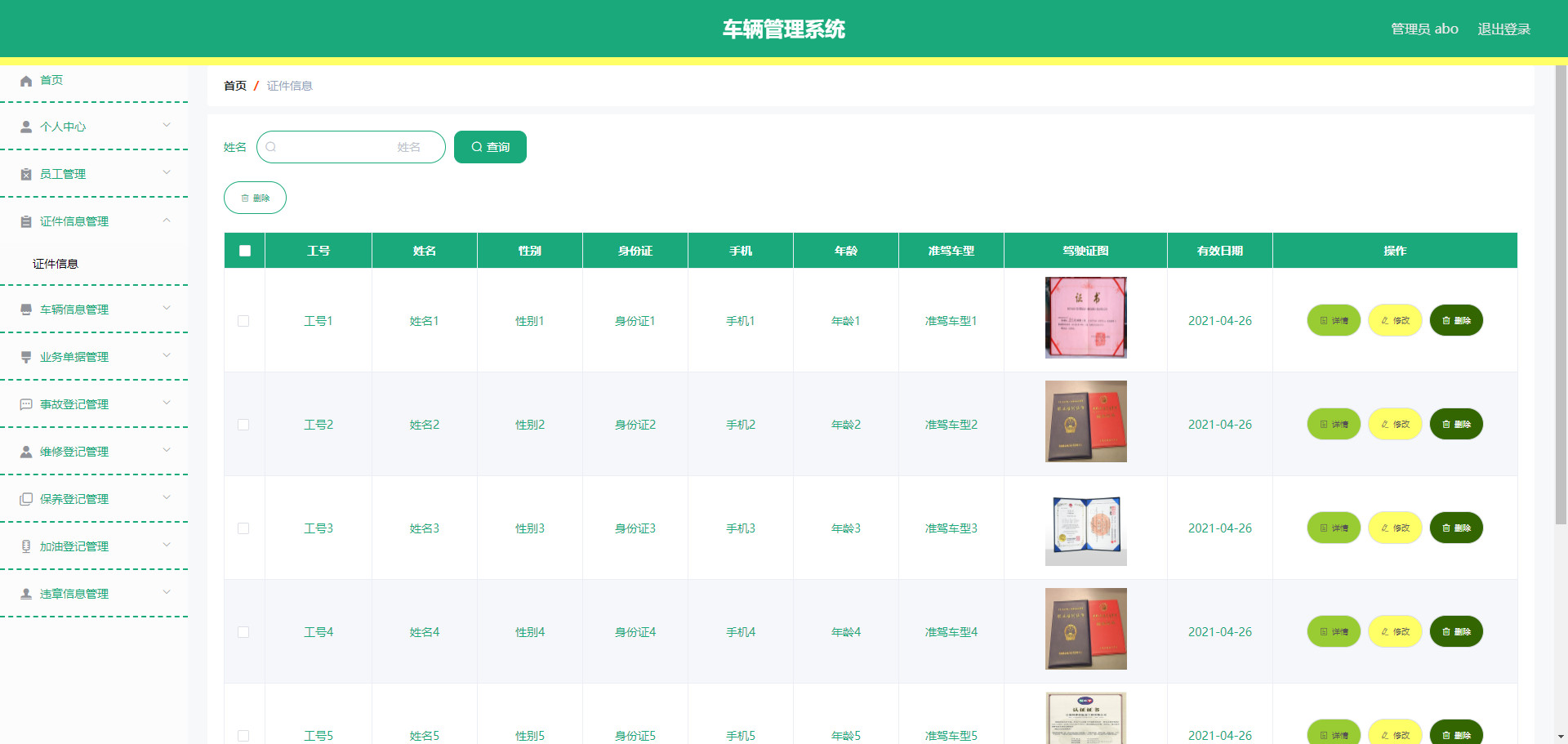Viewport: 1568px width, 744px height.
Task: Open the 违章信息管理 menu label
Action: 74,594
